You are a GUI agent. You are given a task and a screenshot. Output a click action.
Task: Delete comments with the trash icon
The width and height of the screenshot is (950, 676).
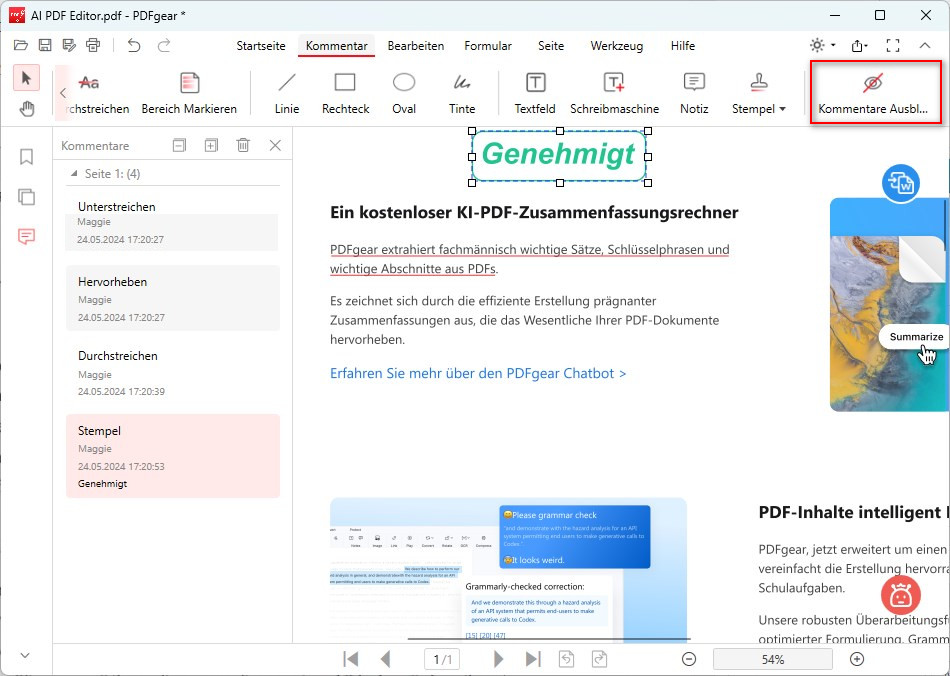tap(243, 145)
